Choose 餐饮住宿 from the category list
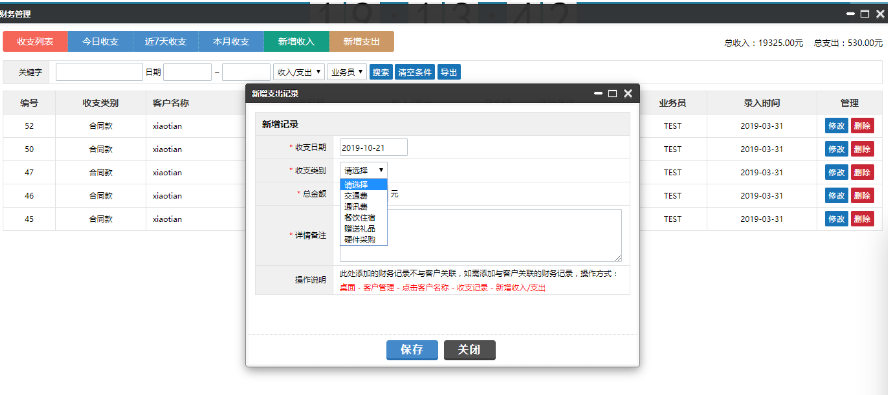 (364, 217)
